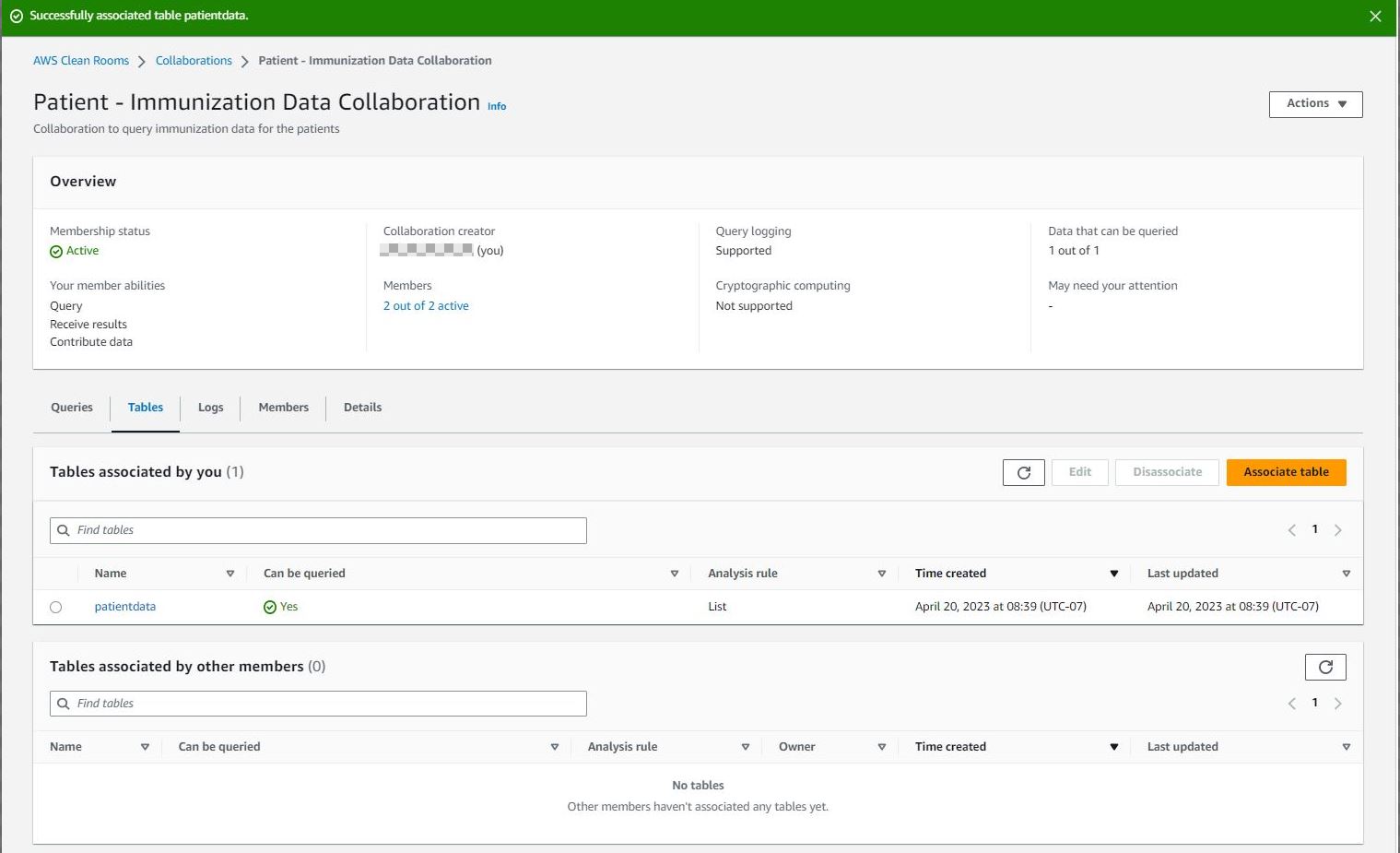This screenshot has height=853, width=1400.
Task: Refresh the Tables associated by other members list
Action: click(1325, 667)
